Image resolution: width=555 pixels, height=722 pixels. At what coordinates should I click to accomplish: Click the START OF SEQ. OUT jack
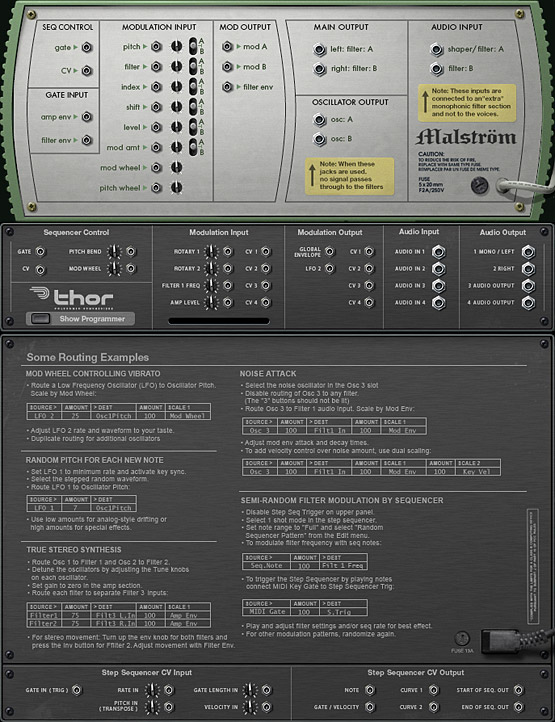pyautogui.click(x=519, y=690)
